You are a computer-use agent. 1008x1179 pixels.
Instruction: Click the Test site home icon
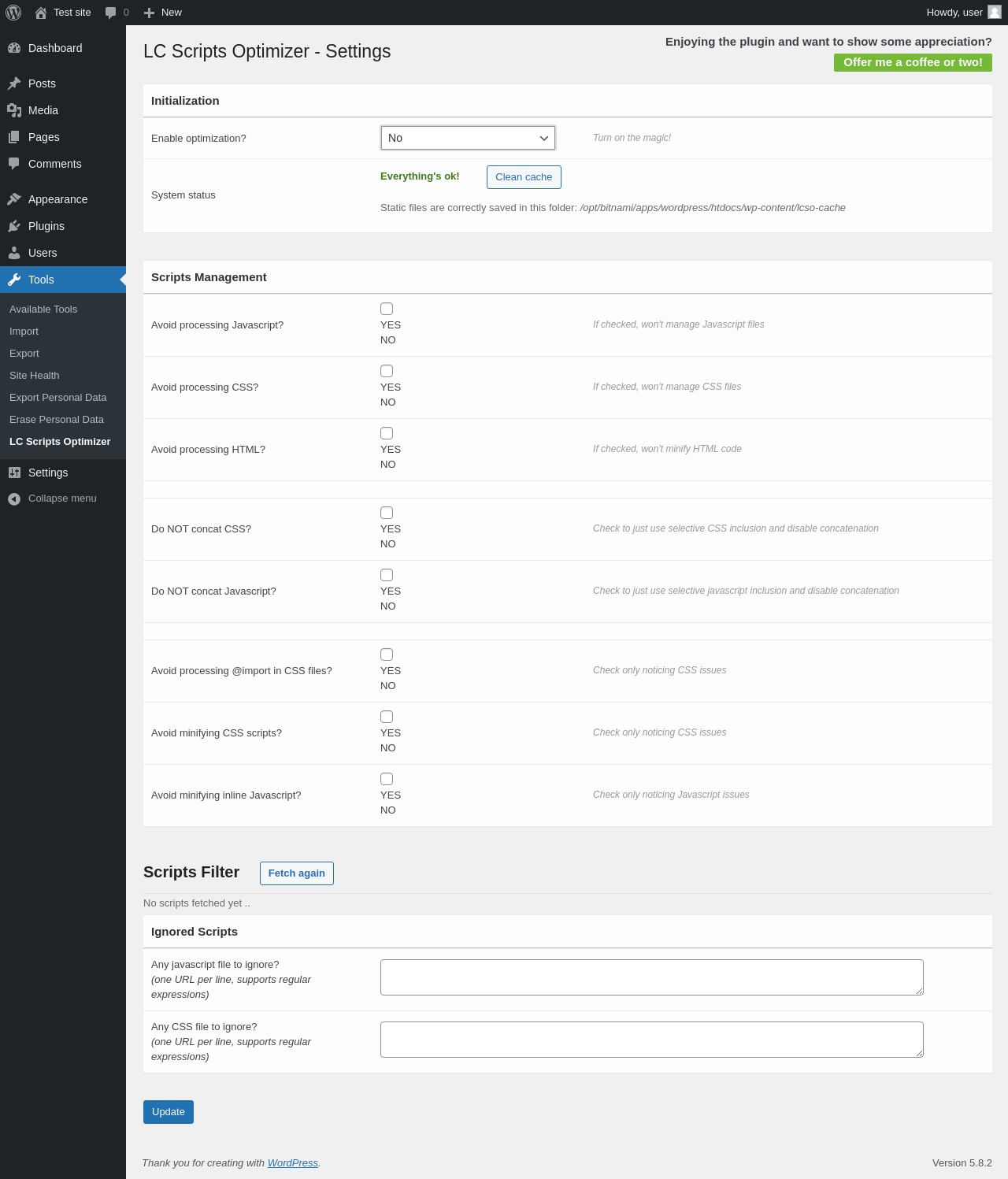[41, 13]
